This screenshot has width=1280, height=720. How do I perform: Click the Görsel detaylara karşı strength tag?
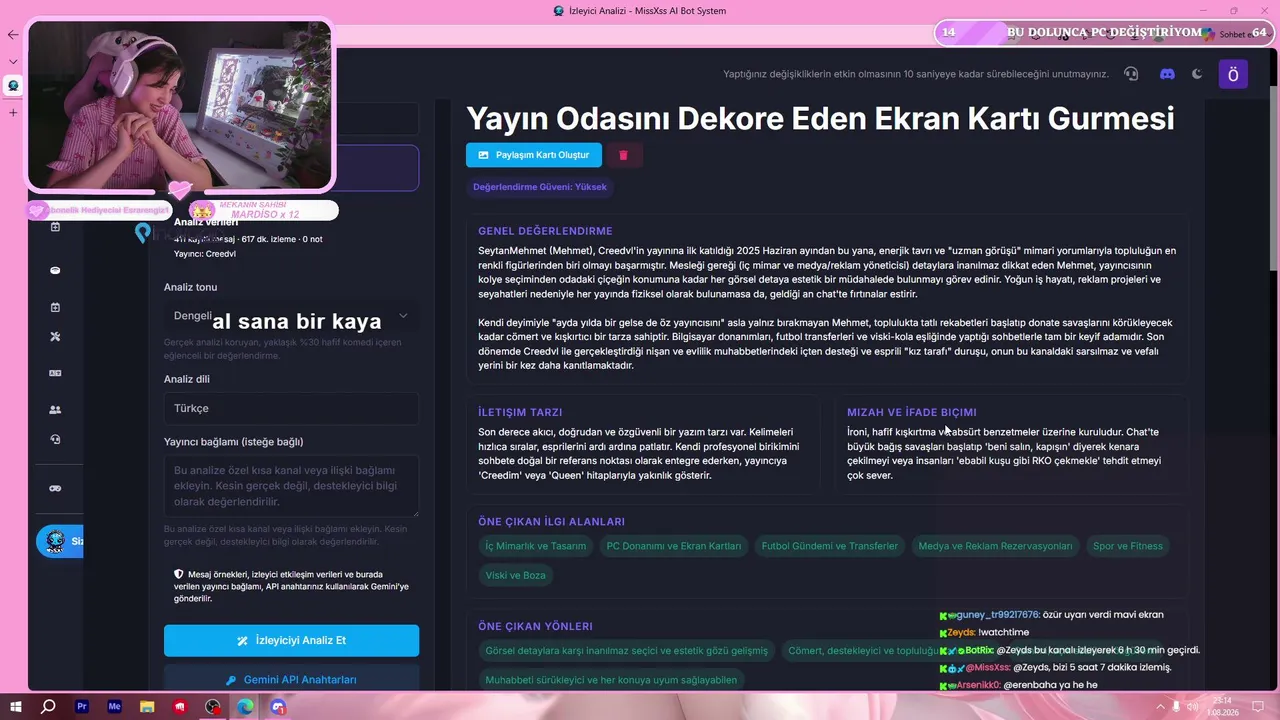pos(627,651)
